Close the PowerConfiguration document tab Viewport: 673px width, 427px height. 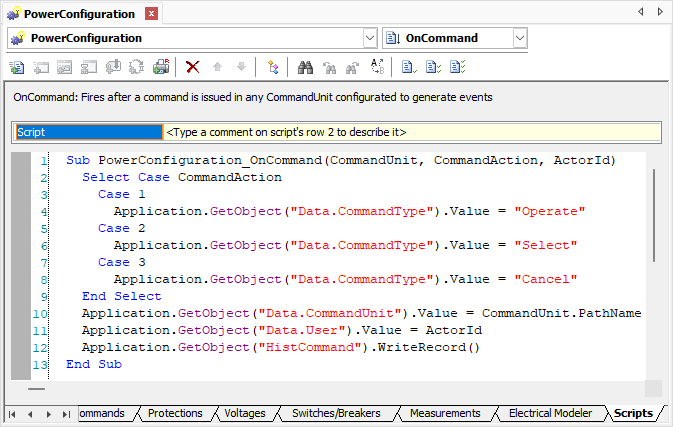tap(150, 14)
